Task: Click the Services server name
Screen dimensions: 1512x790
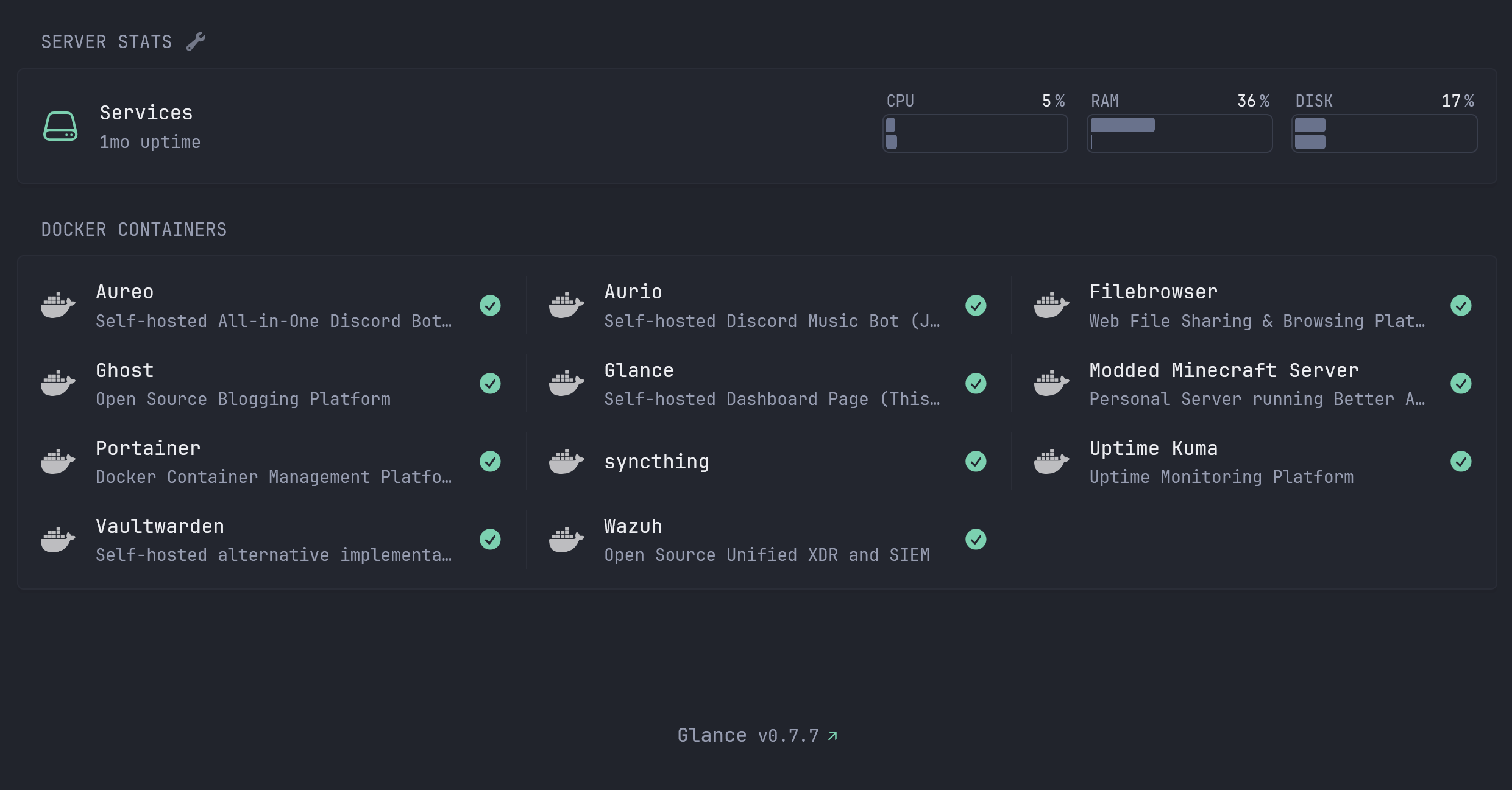Action: coord(146,113)
